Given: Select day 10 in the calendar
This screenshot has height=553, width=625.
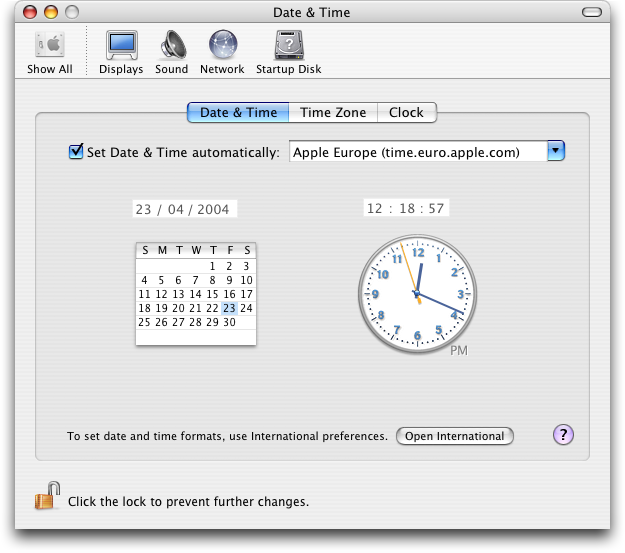Looking at the screenshot, I should [x=246, y=280].
